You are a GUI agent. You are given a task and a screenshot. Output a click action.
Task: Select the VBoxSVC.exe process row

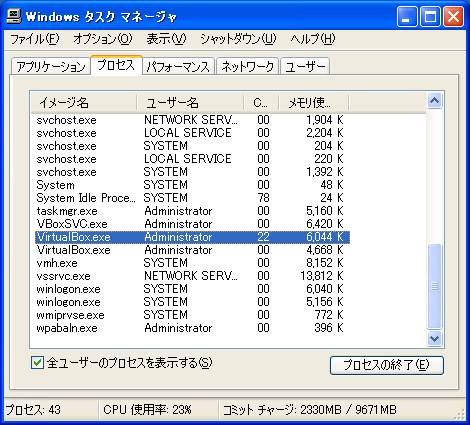click(x=192, y=224)
